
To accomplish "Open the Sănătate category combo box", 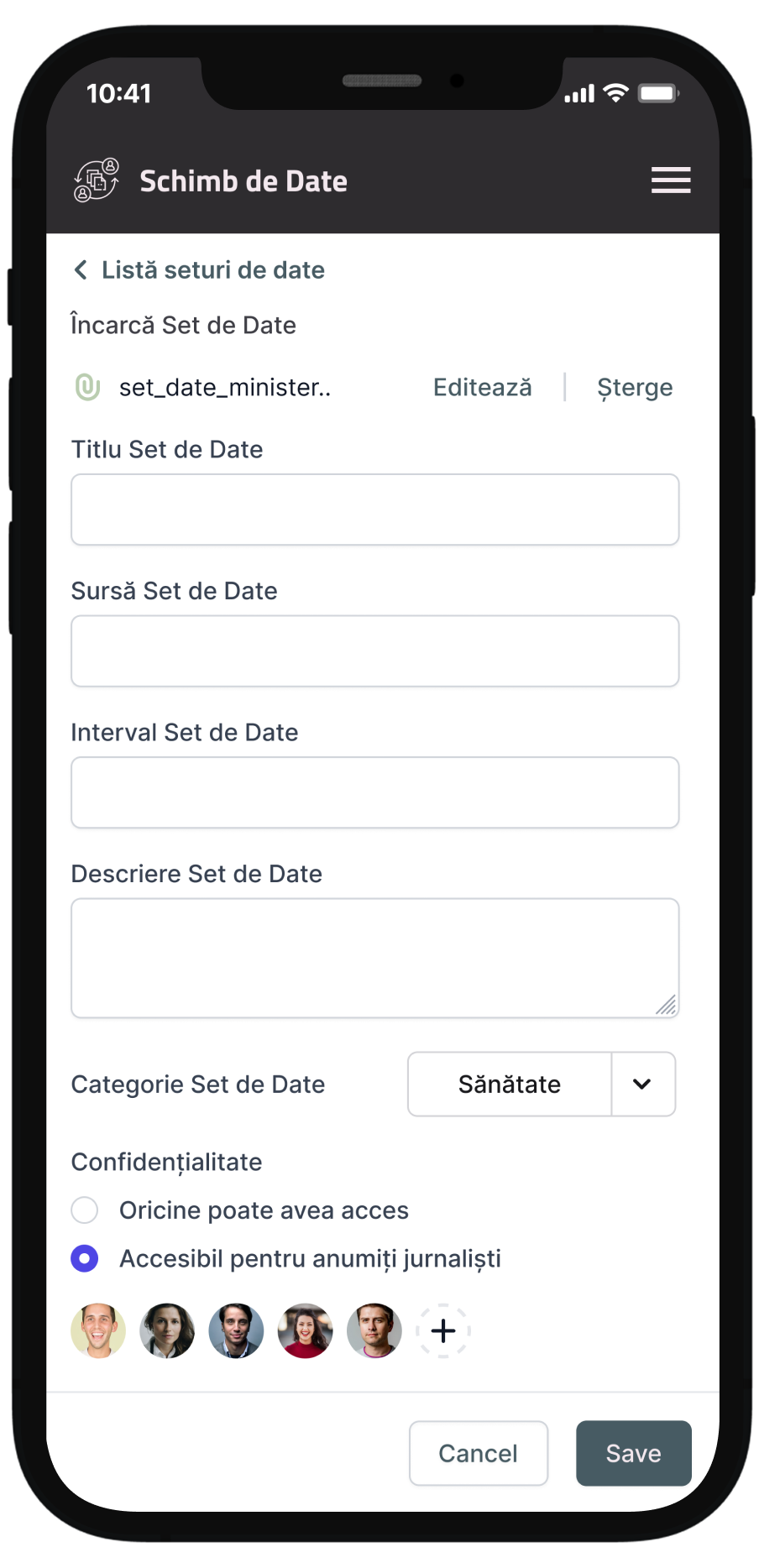I will click(510, 1084).
